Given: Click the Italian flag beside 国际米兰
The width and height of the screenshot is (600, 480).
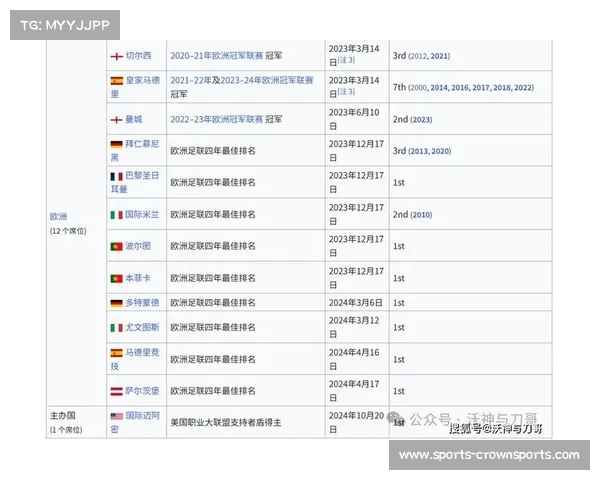Looking at the screenshot, I should 116,215.
